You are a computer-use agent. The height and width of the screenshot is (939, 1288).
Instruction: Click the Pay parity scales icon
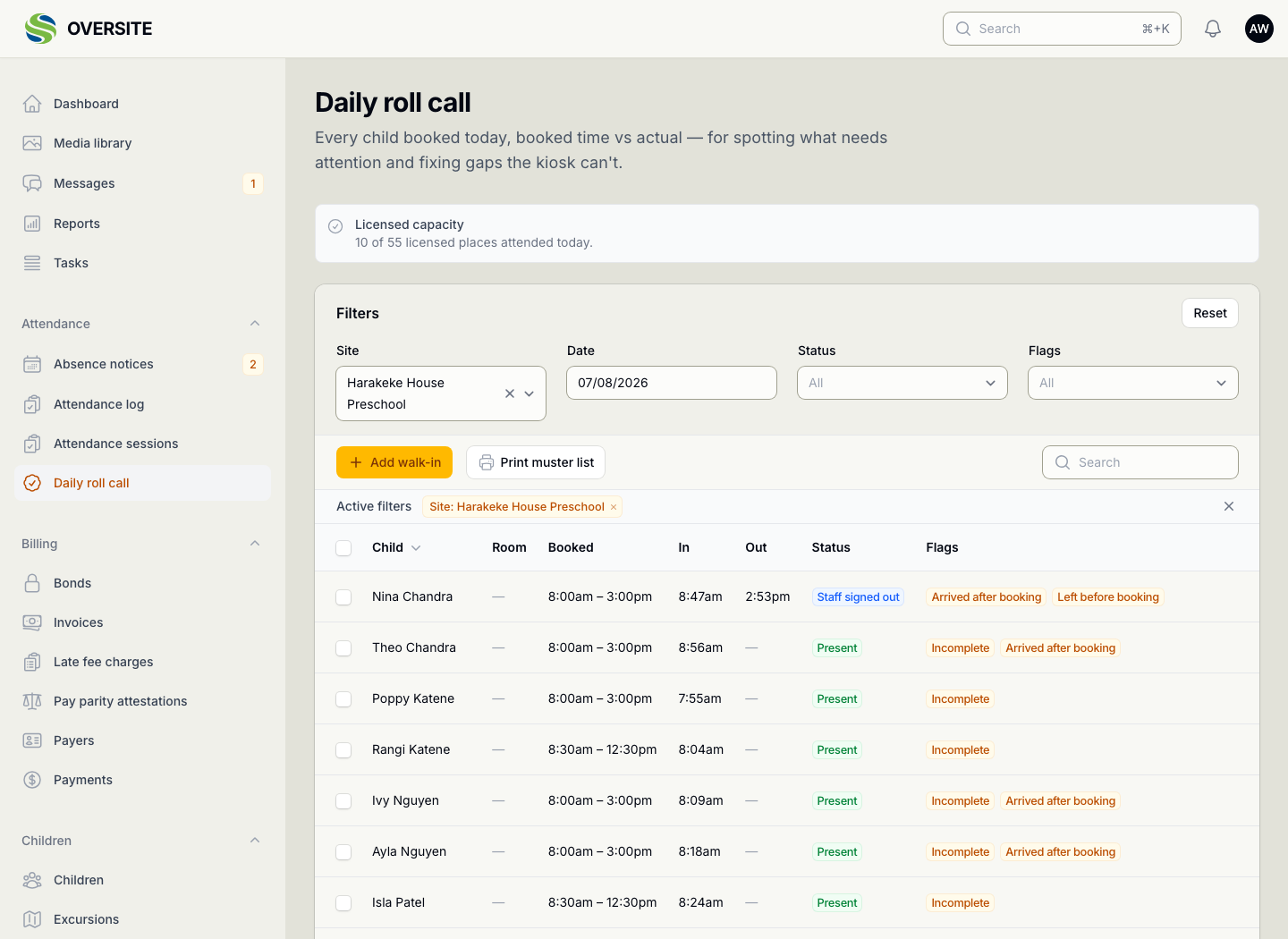pyautogui.click(x=32, y=701)
